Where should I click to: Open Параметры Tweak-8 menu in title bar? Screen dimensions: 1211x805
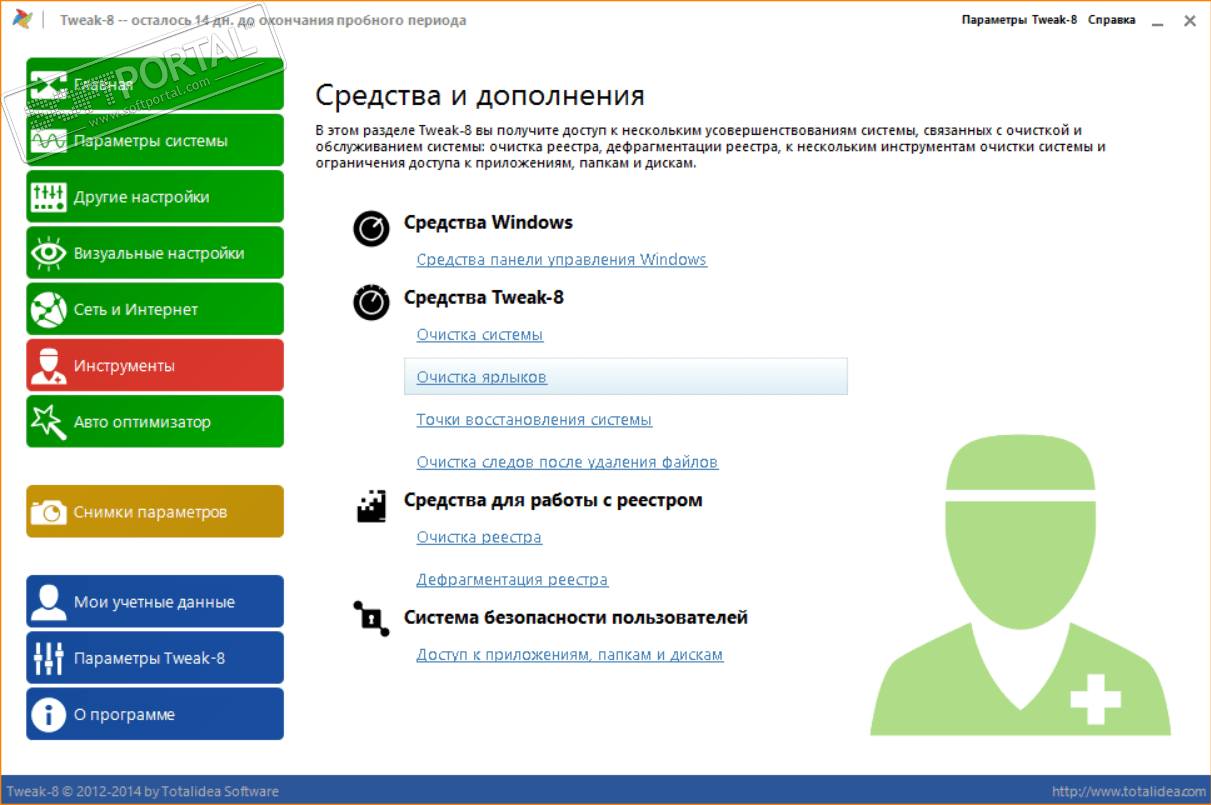pyautogui.click(x=1019, y=20)
